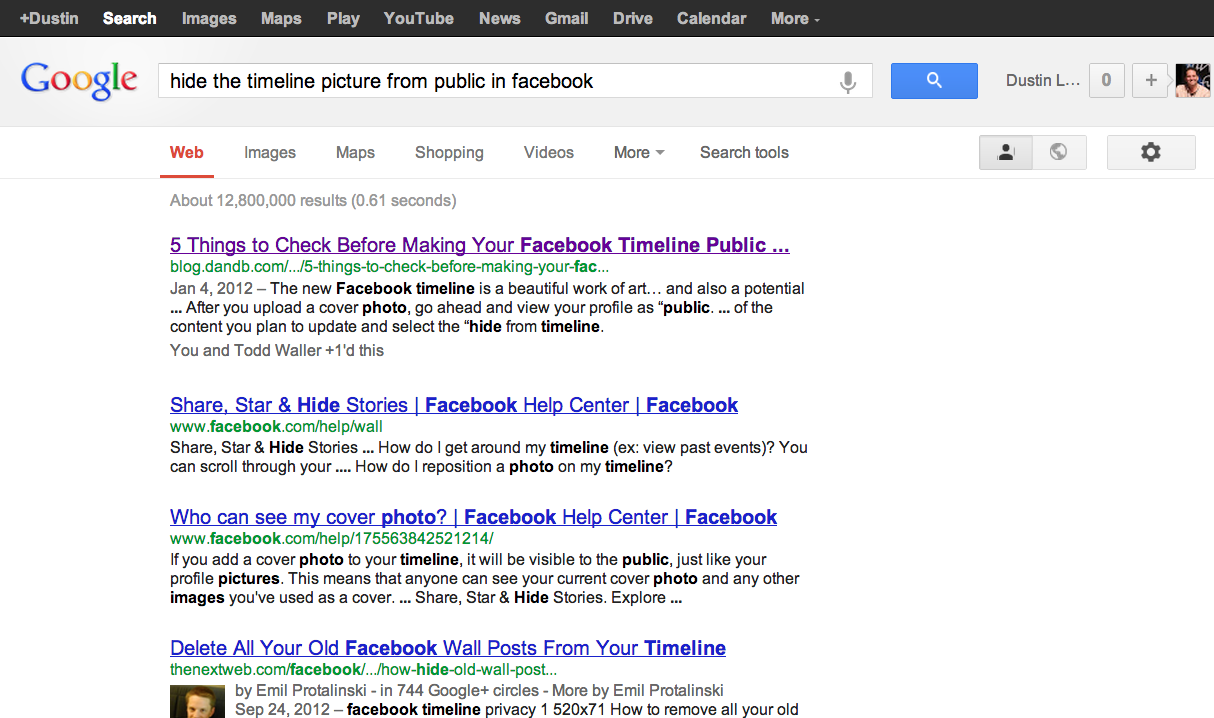1214x718 pixels.
Task: Open 'Who can see my cover photo?' result
Action: 473,517
